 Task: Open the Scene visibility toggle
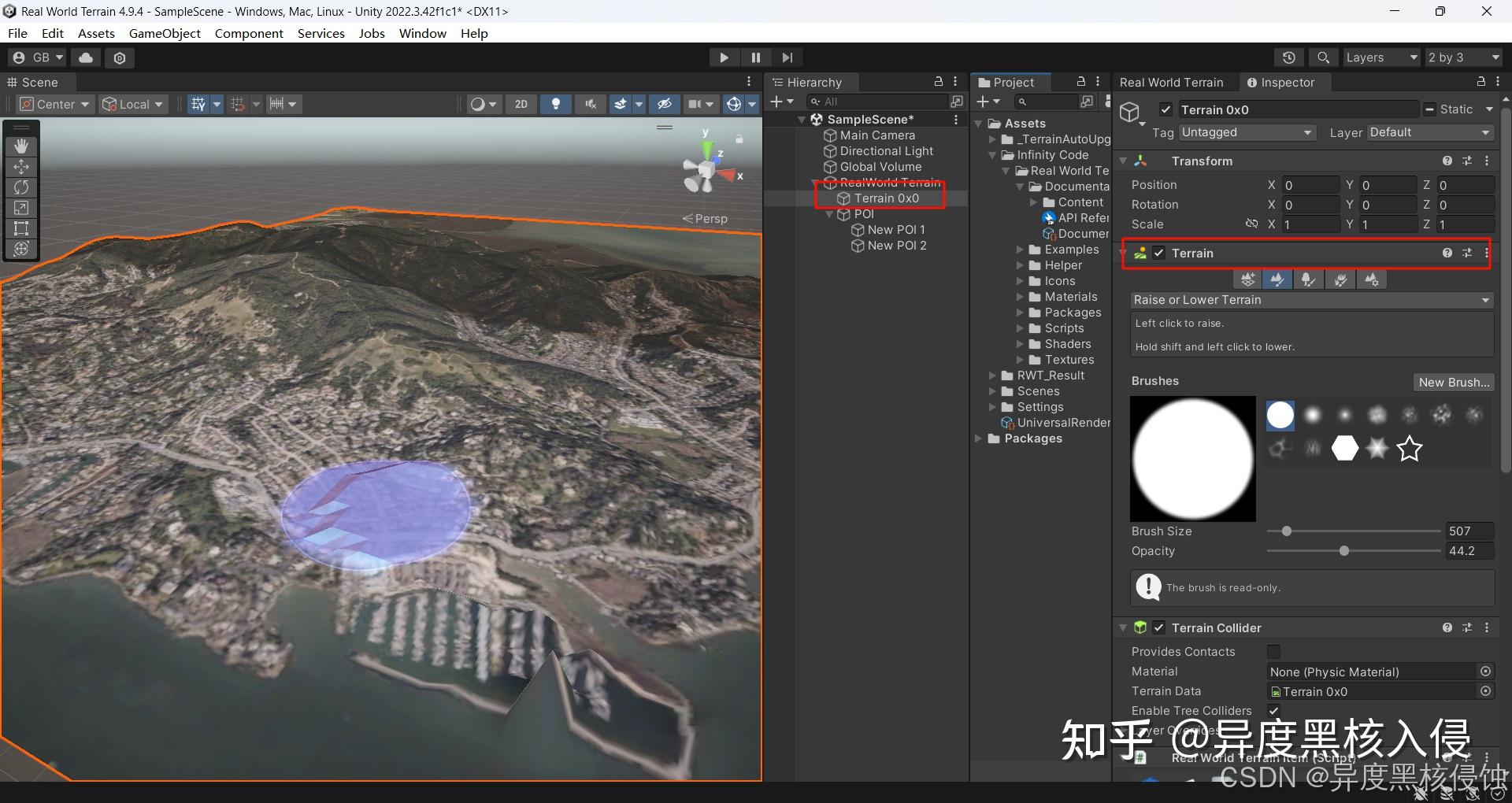click(665, 104)
